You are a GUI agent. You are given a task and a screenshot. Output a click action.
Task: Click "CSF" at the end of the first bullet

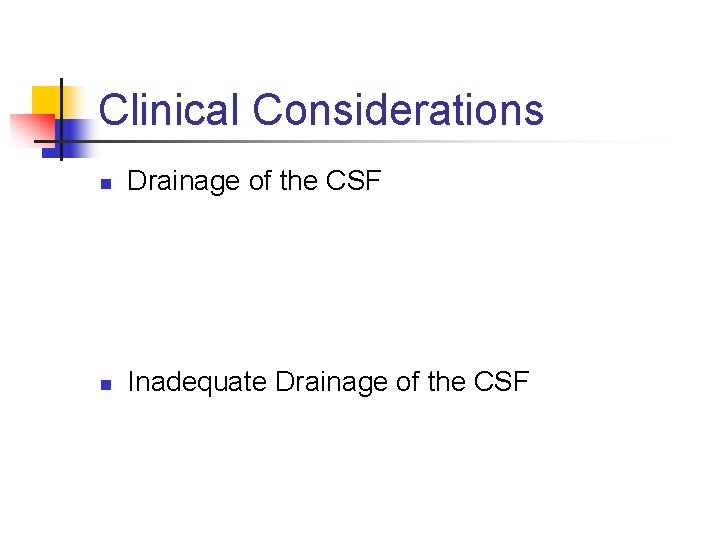[354, 180]
